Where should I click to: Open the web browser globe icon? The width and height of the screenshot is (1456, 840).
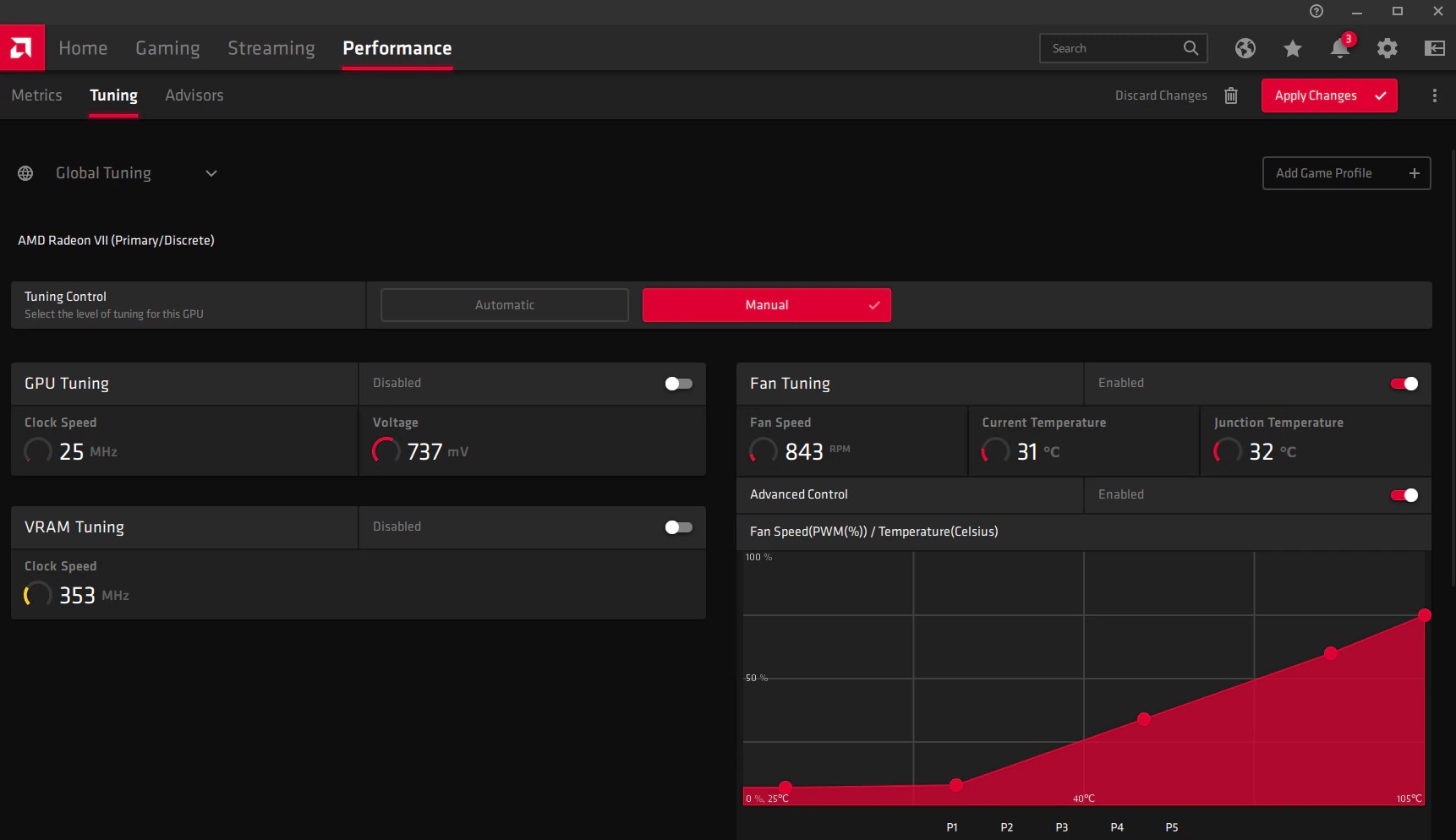pos(1245,48)
